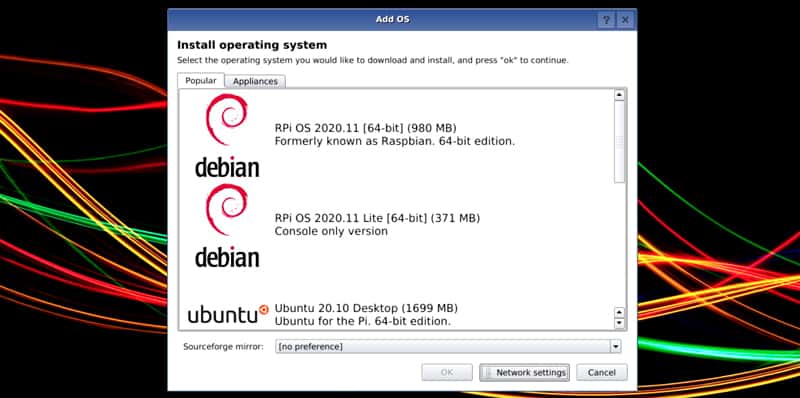The width and height of the screenshot is (800, 398).
Task: Click the Sourceforge mirror dropdown arrow
Action: tap(616, 346)
